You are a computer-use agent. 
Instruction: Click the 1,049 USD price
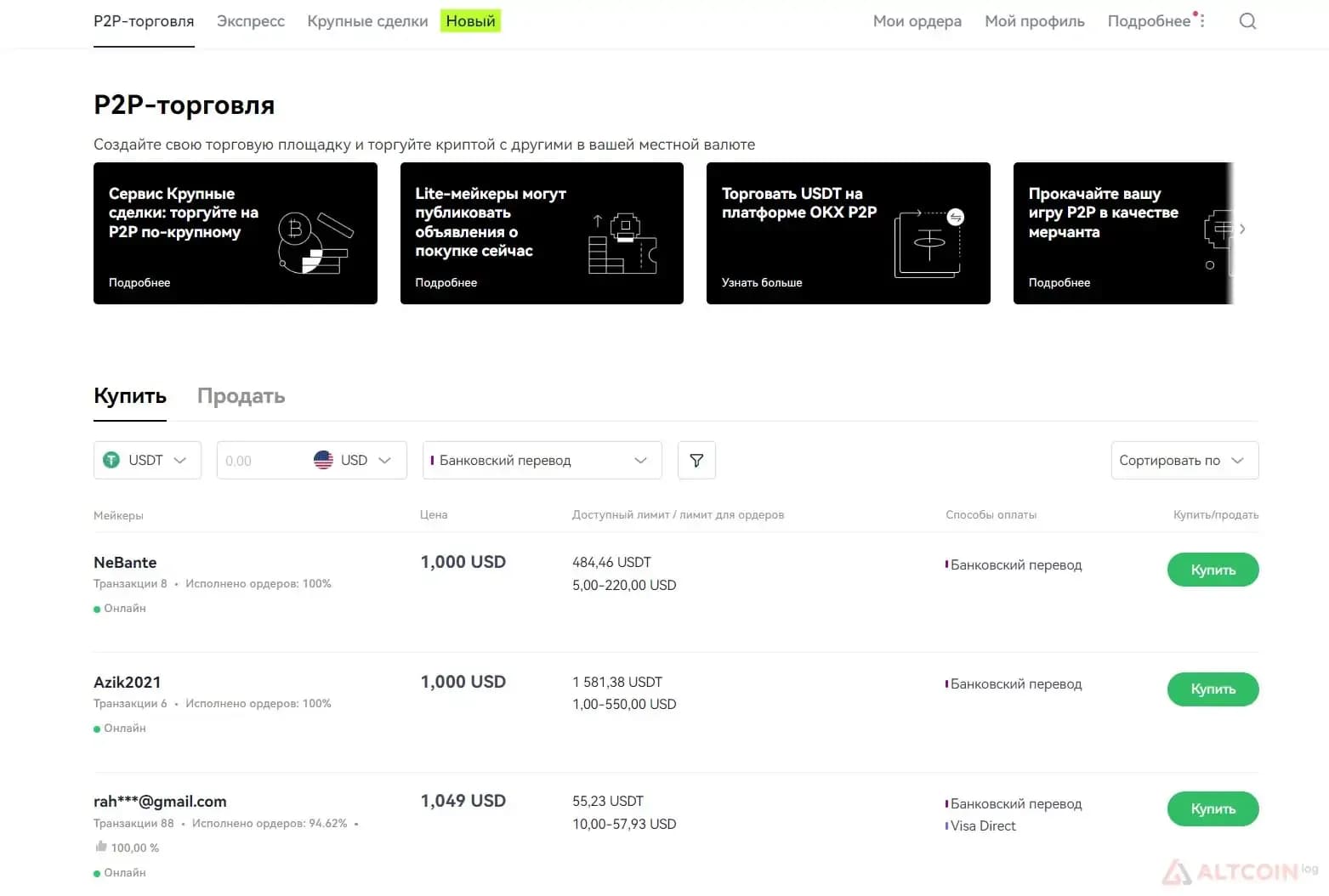coord(463,801)
